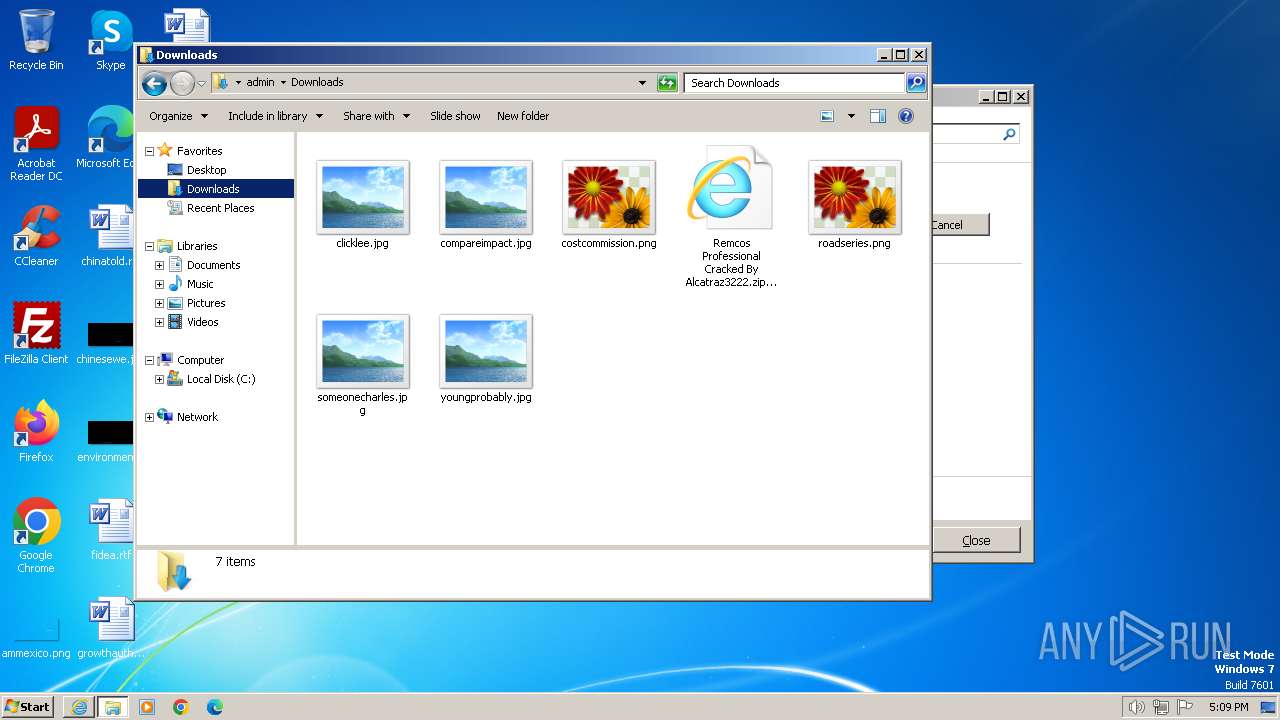Click the Recycle Bin desktop icon
The height and width of the screenshot is (720, 1280).
pos(36,40)
